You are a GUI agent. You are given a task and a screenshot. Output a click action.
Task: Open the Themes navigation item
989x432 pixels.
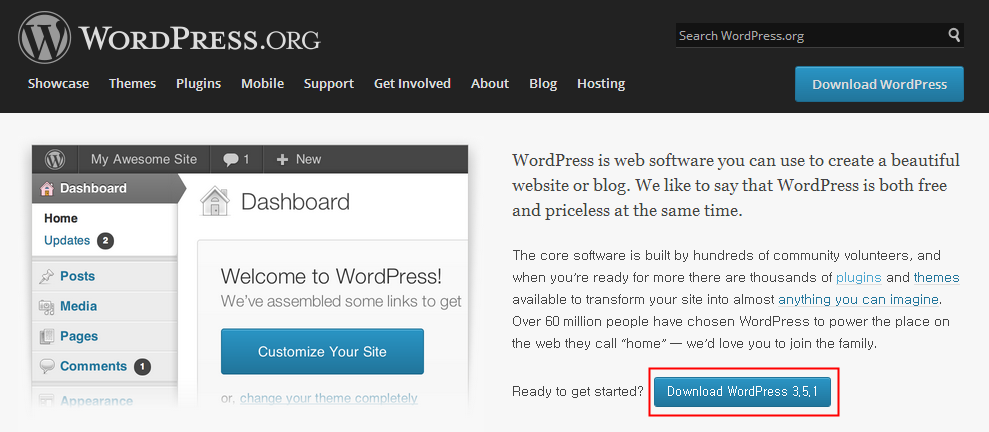(132, 83)
